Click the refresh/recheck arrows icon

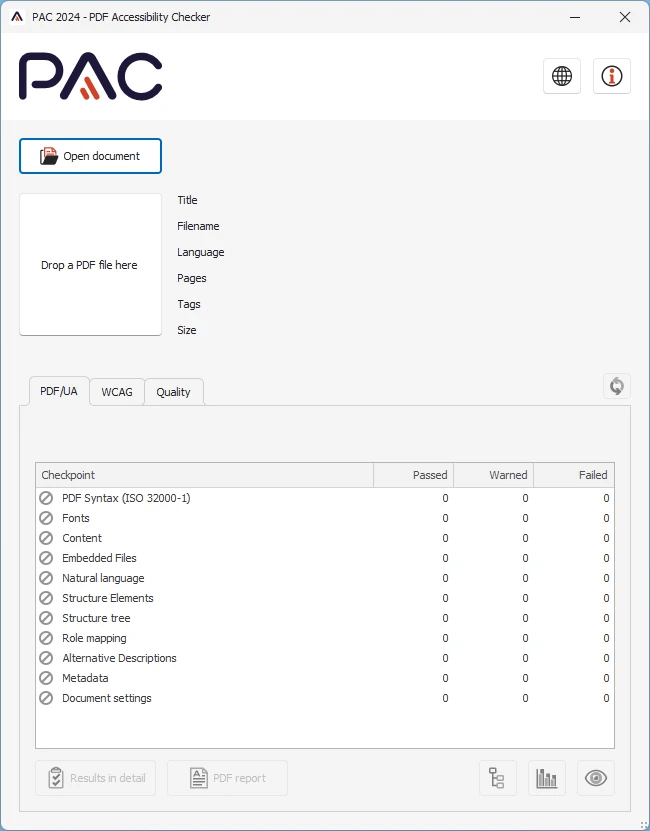point(617,386)
